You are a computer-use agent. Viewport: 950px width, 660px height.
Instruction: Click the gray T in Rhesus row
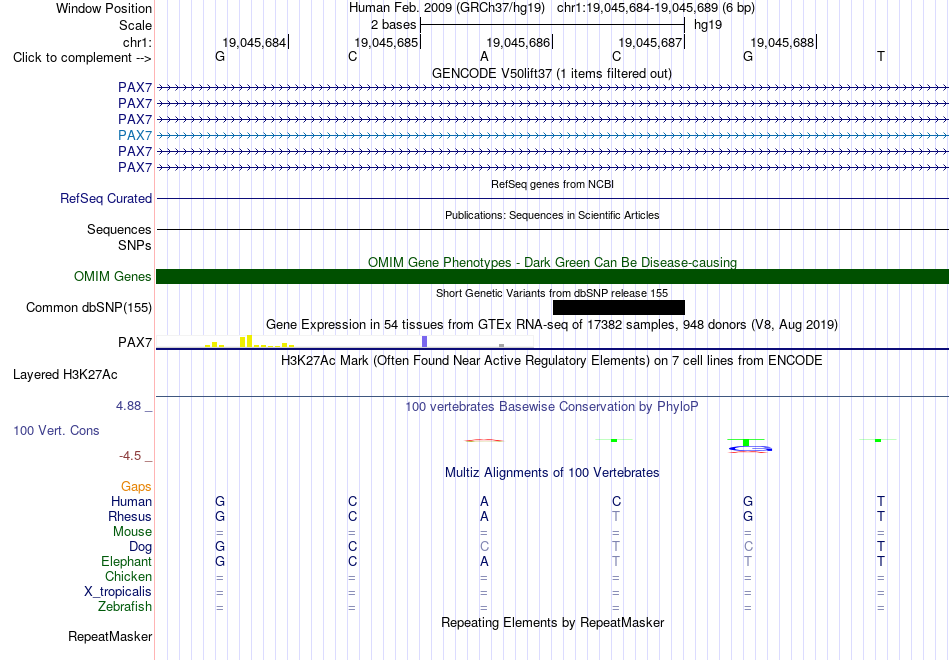616,516
